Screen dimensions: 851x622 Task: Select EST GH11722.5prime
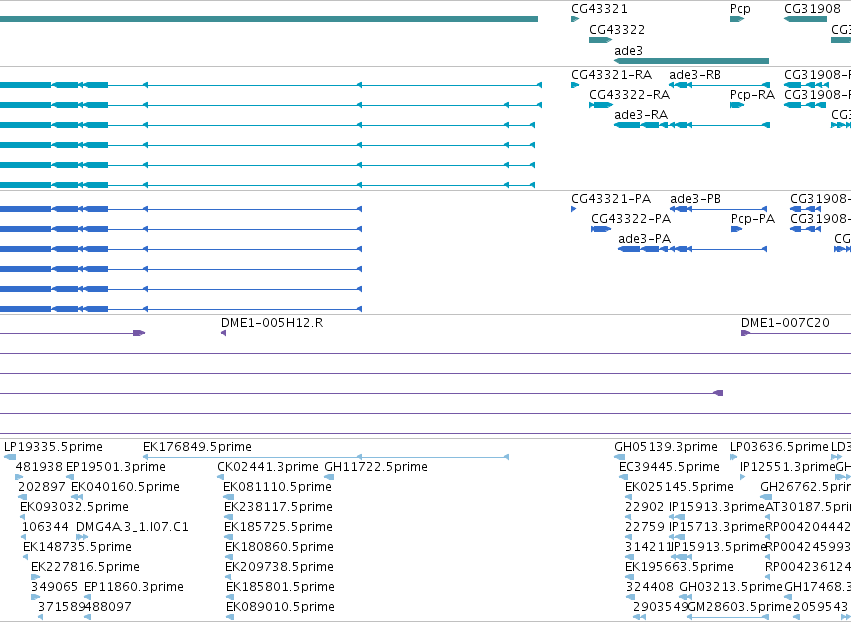376,467
